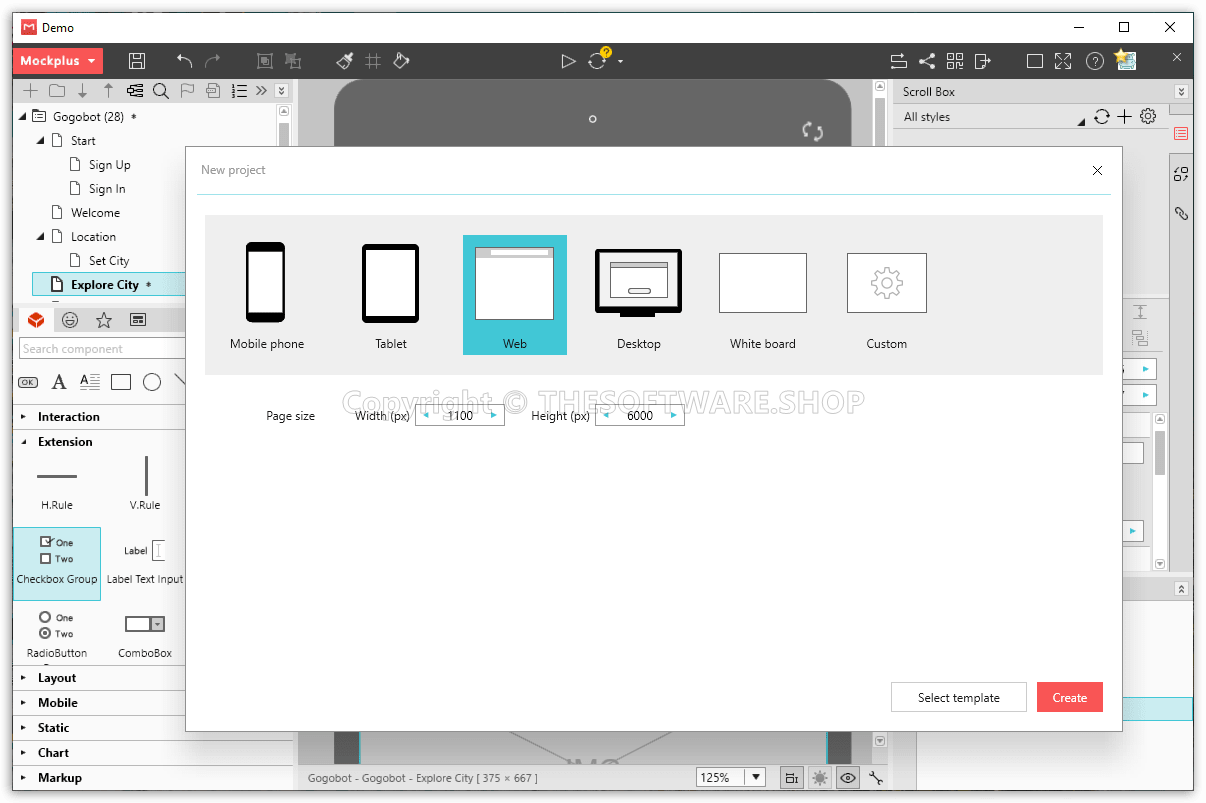The width and height of the screenshot is (1206, 803).
Task: Toggle the eye visibility icon in status bar
Action: click(x=847, y=777)
